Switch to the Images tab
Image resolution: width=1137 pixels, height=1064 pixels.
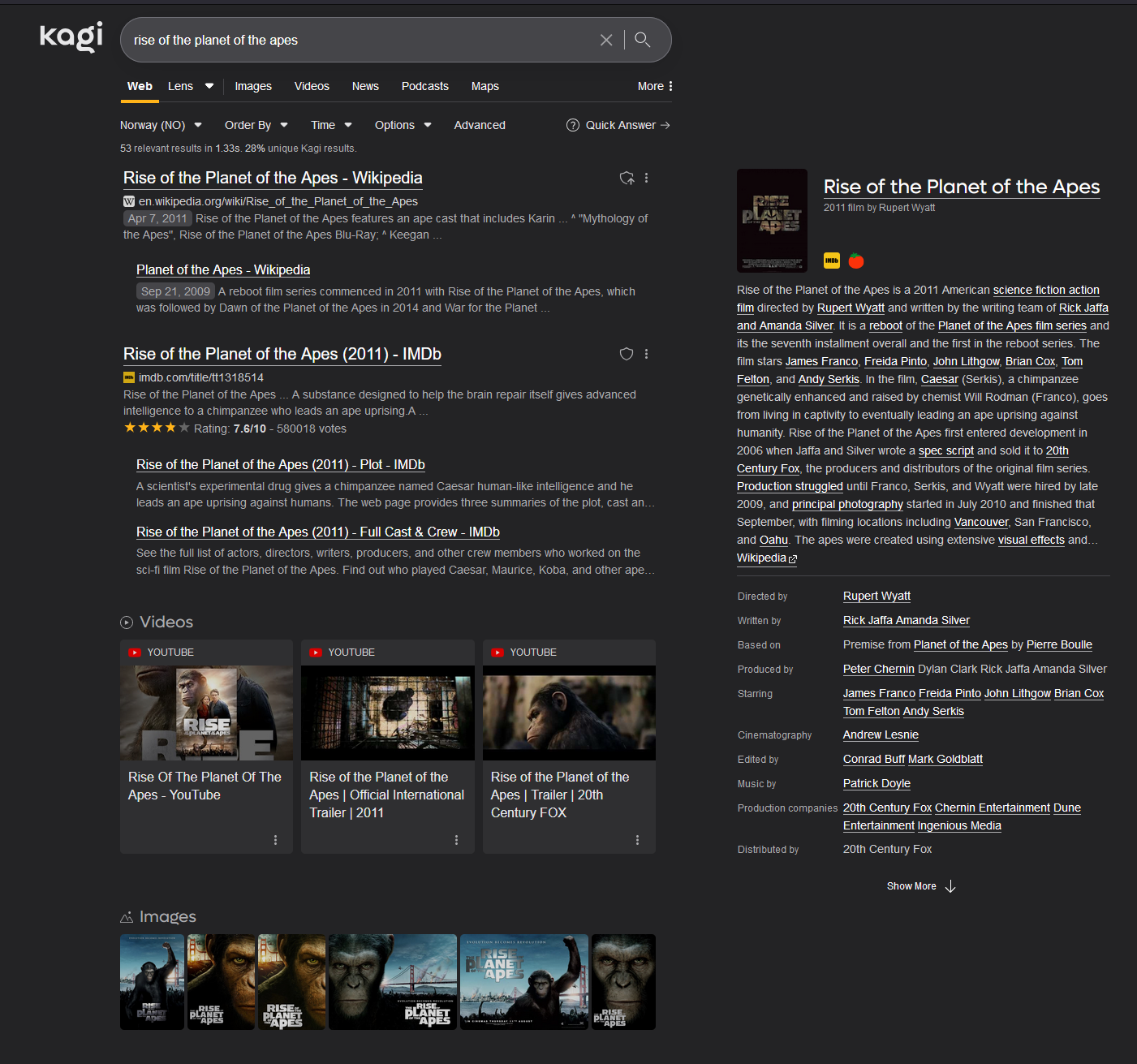[253, 86]
